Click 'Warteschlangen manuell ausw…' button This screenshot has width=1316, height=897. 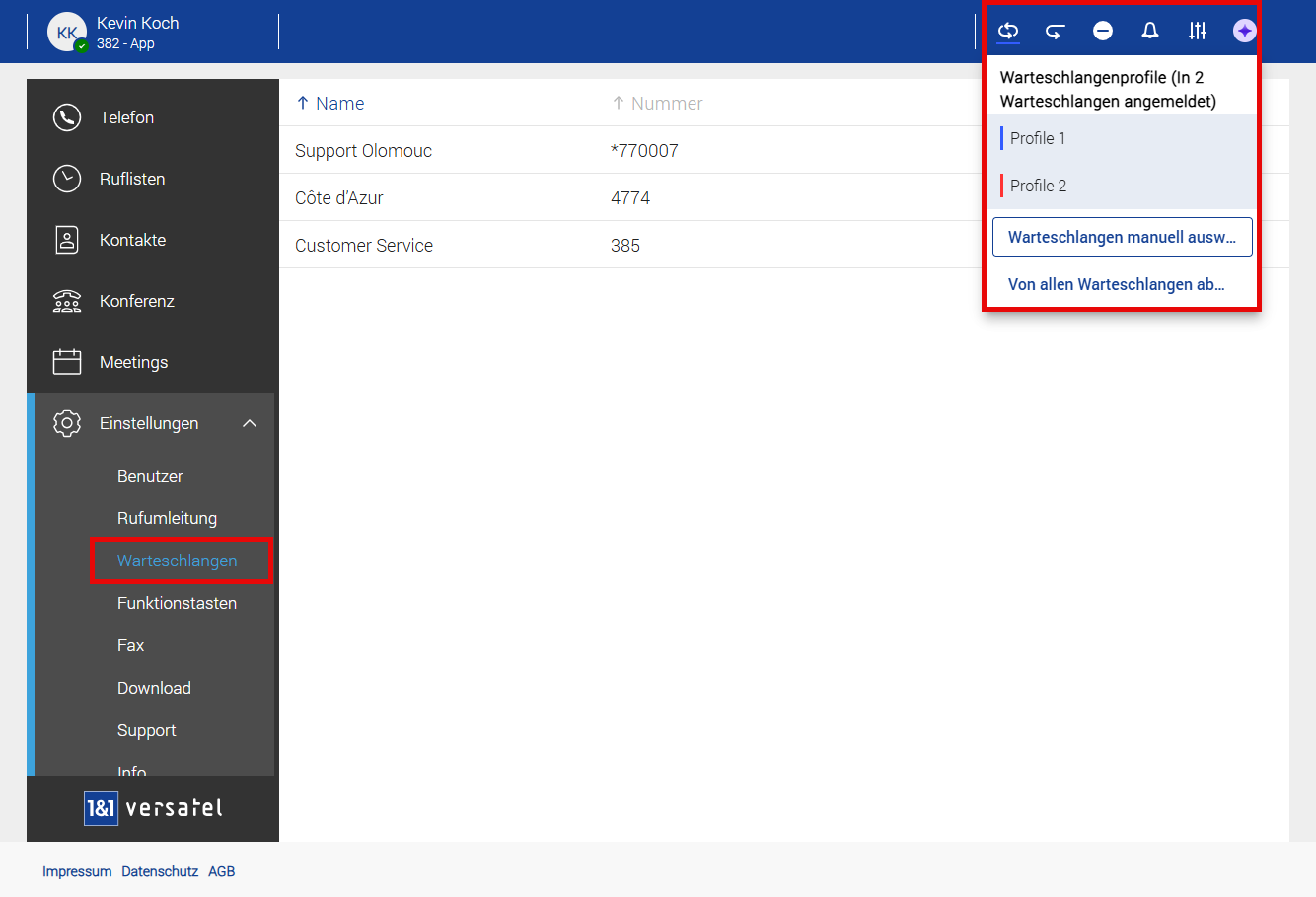pyautogui.click(x=1122, y=237)
